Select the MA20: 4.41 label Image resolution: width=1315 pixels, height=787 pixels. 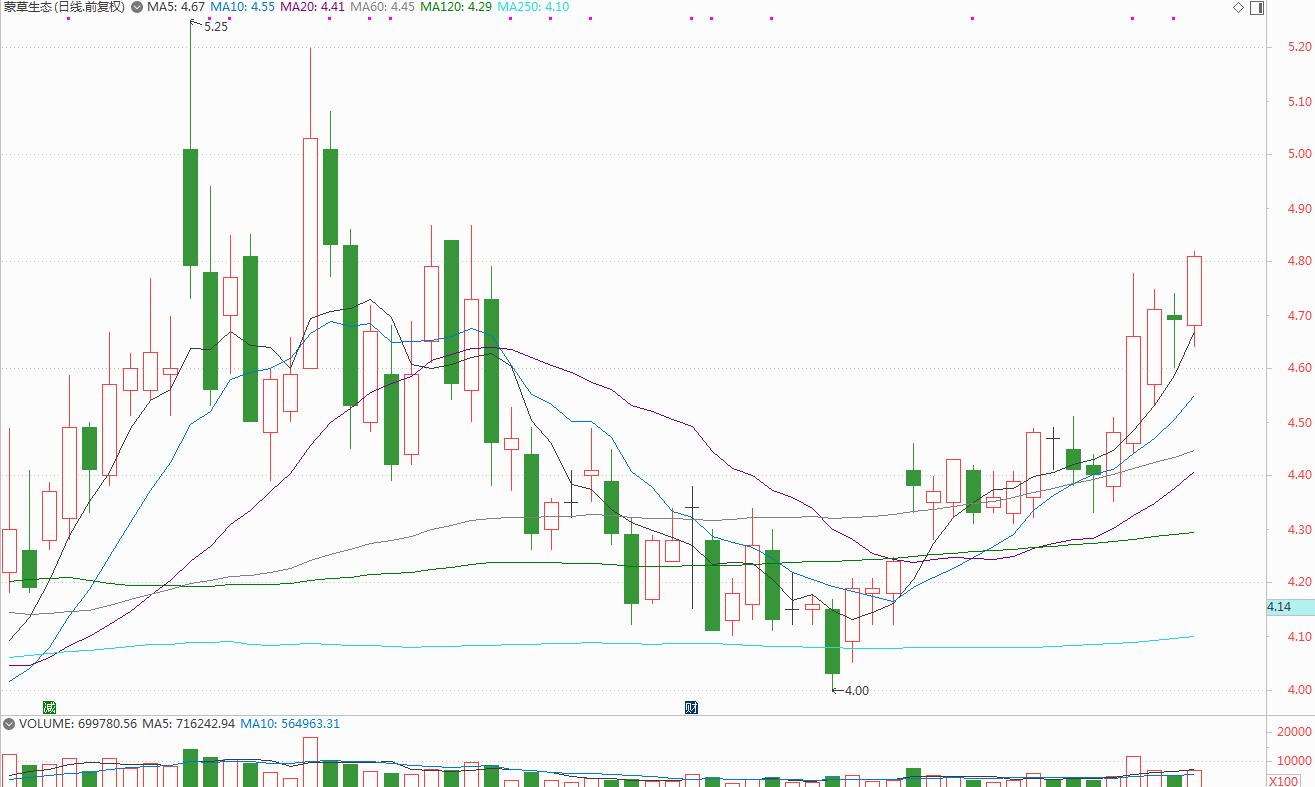(x=312, y=7)
